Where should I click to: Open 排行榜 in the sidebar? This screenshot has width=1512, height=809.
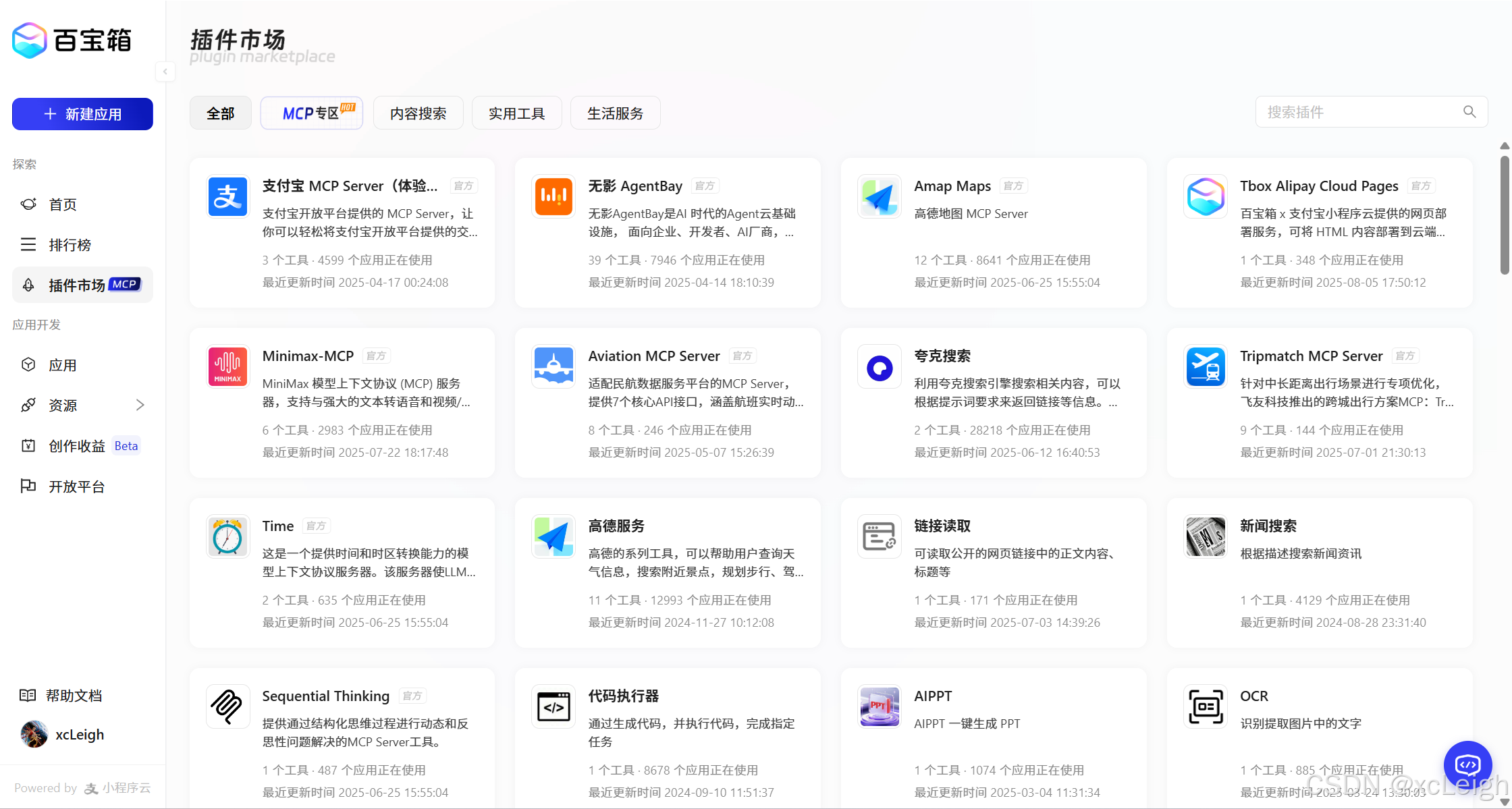[x=82, y=245]
